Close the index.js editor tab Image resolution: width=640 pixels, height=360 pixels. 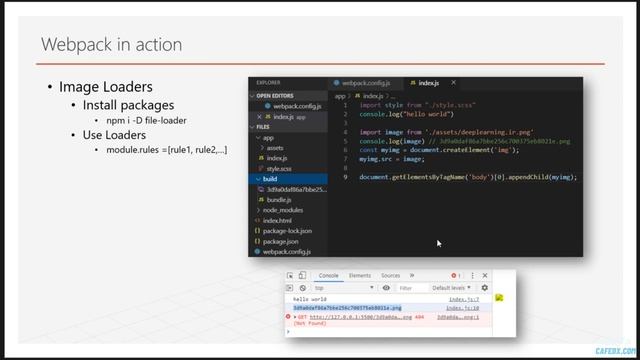[x=453, y=82]
